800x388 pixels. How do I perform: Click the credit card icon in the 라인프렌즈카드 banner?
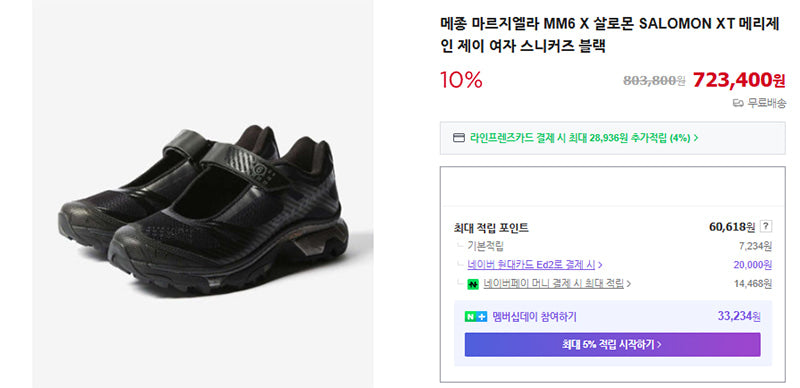point(459,138)
